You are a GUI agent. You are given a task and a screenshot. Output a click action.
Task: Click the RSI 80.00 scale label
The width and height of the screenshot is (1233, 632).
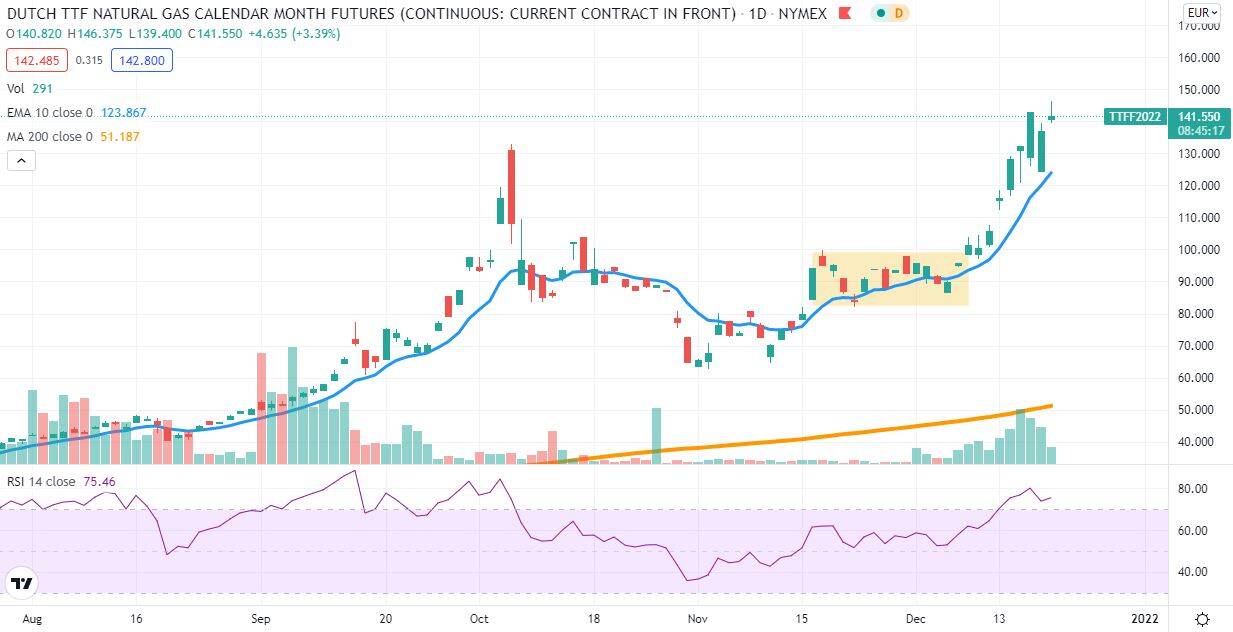1195,488
